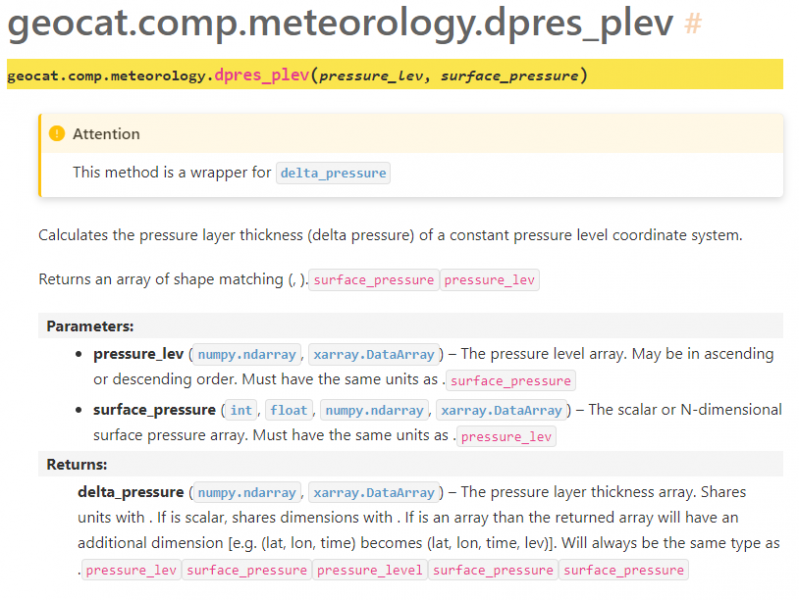
Task: Open numpy.ndarray link in the Returns section
Action: tap(247, 492)
